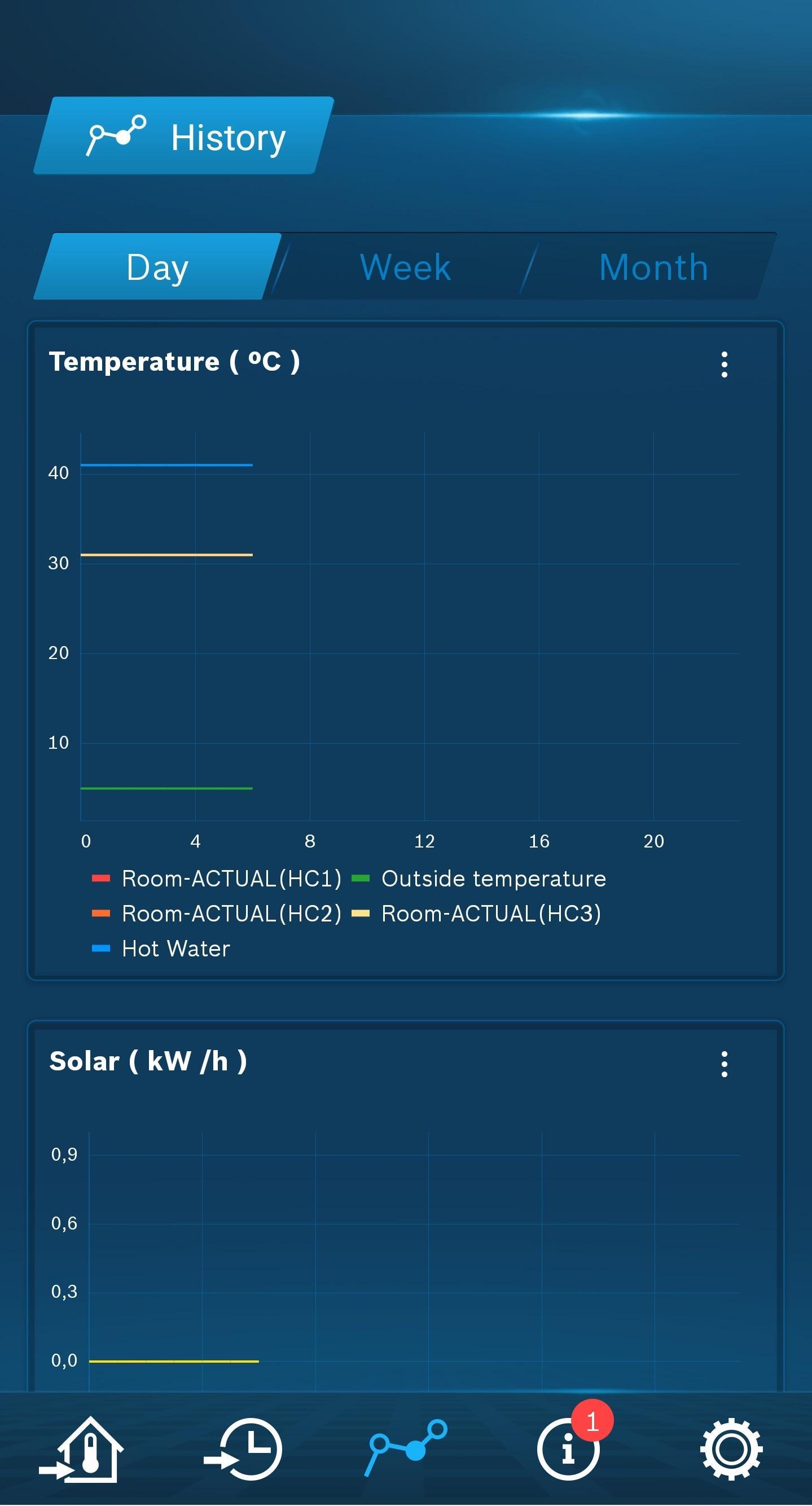Tap the History header graph icon

point(116,135)
